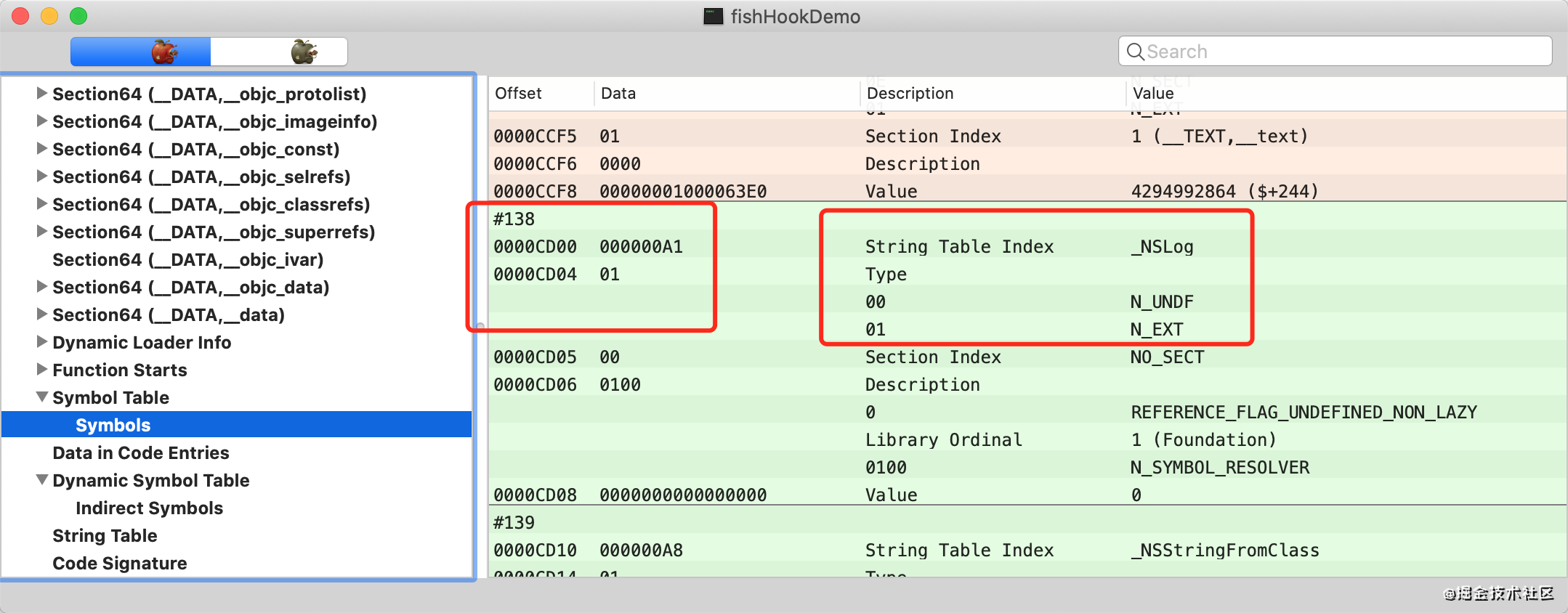Select symbol #138 header row
This screenshot has height=613, width=1568.
coord(1027,219)
